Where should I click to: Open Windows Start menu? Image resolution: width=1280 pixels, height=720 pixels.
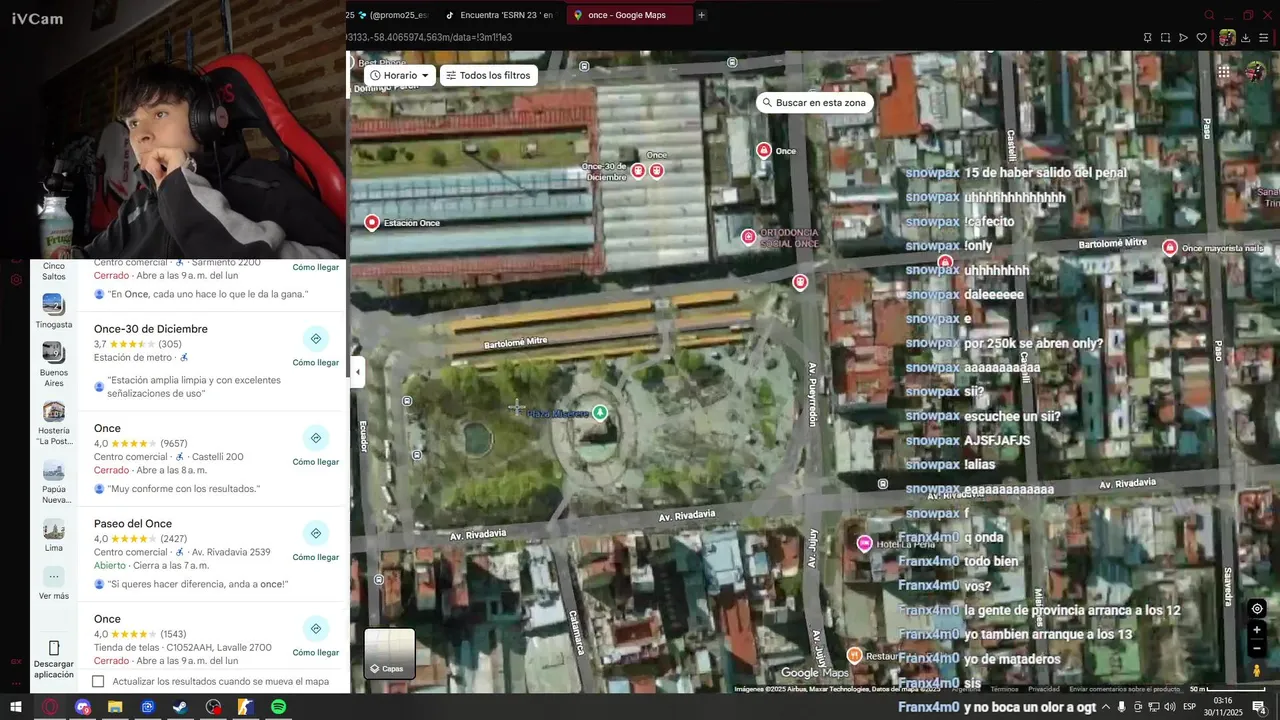[x=16, y=707]
